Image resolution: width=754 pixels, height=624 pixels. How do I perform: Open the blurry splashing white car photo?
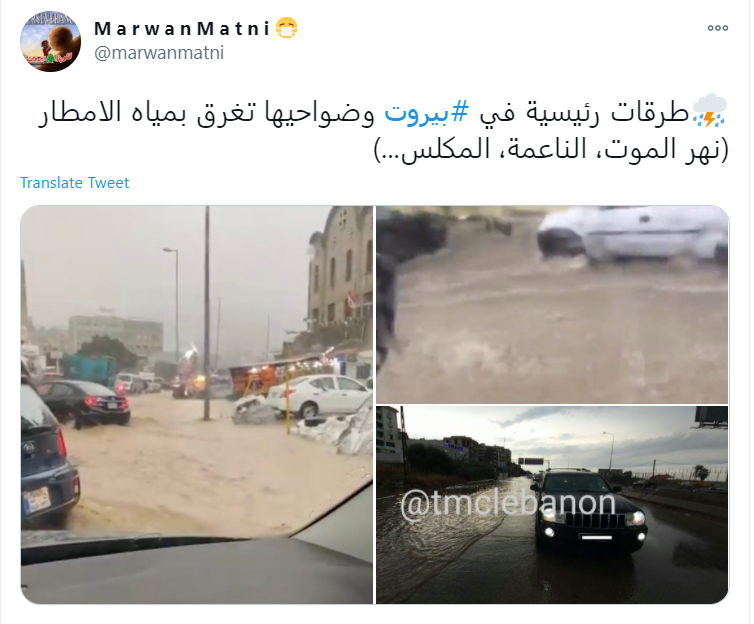coord(552,304)
